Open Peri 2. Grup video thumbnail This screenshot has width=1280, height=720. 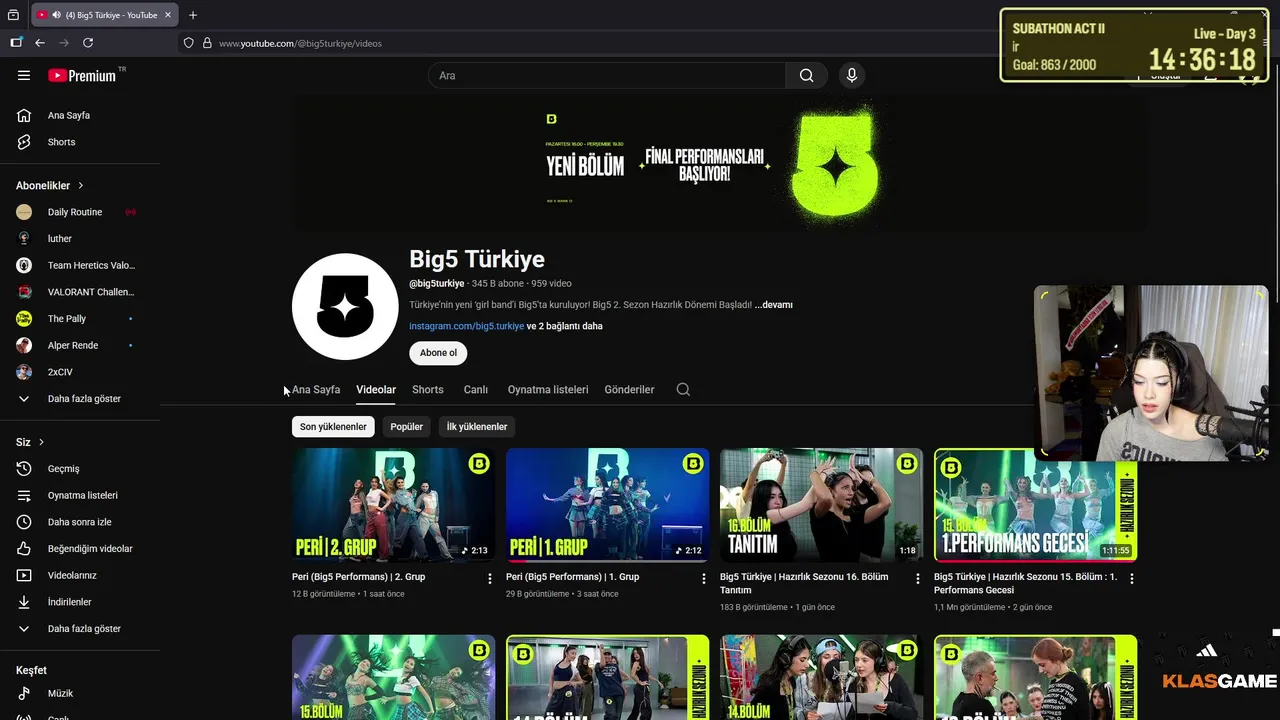coord(393,505)
